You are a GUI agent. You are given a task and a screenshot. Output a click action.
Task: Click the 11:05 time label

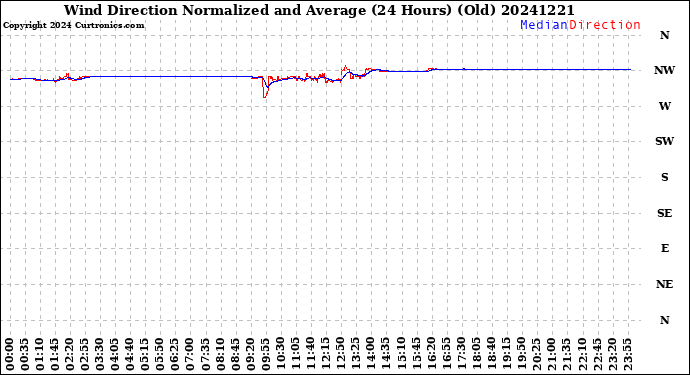point(295,355)
